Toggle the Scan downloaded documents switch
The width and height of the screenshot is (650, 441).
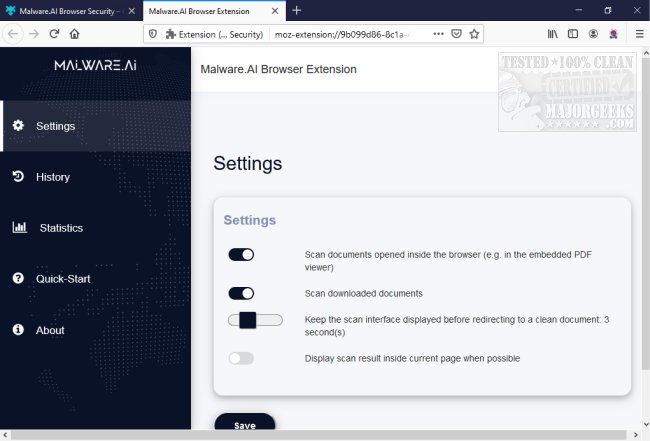241,293
